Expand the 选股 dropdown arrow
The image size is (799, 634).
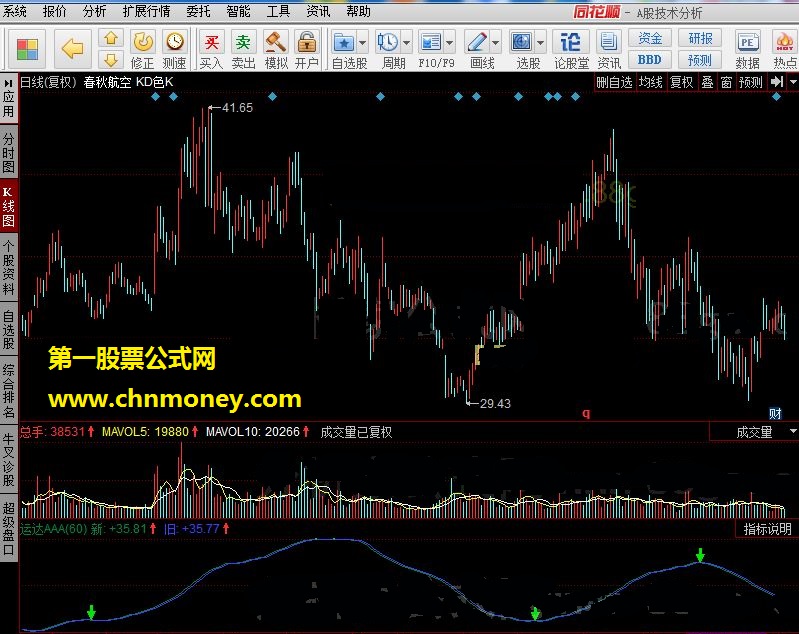(540, 43)
